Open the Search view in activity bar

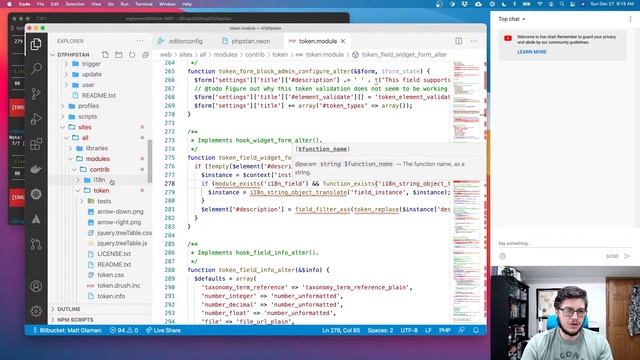pos(36,69)
